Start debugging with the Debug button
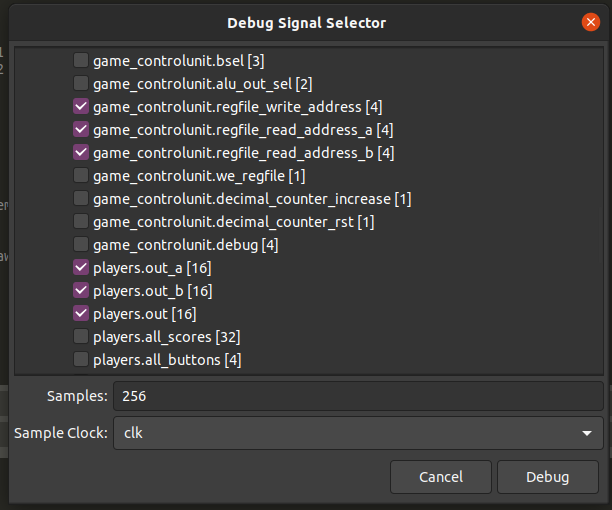 tap(548, 477)
